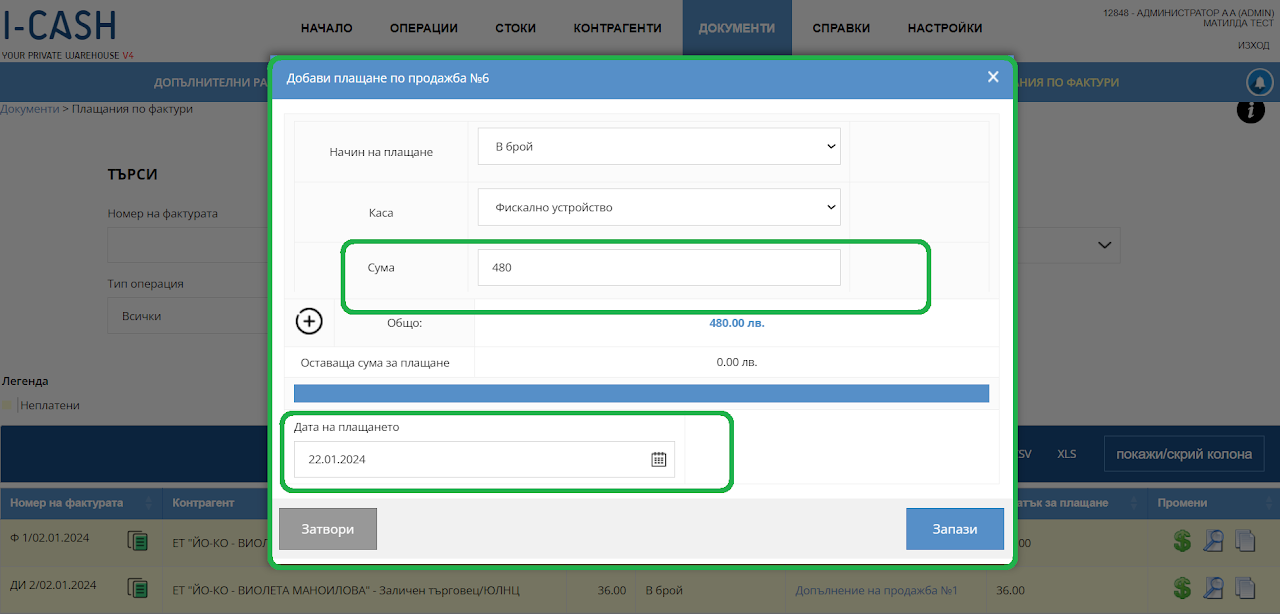Click the plus icon to add payment row
The height and width of the screenshot is (614, 1280).
pyautogui.click(x=309, y=321)
